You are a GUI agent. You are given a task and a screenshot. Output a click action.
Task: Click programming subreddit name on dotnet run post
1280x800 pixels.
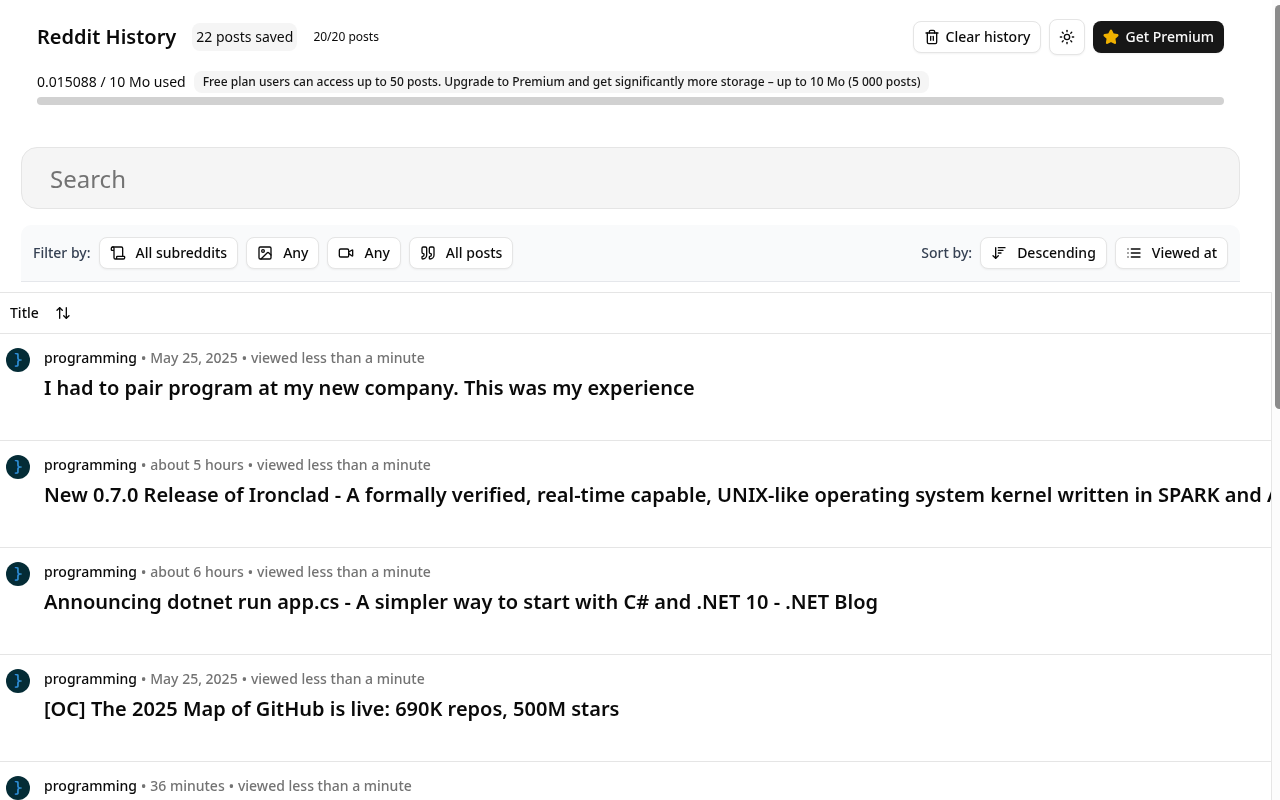tap(90, 572)
